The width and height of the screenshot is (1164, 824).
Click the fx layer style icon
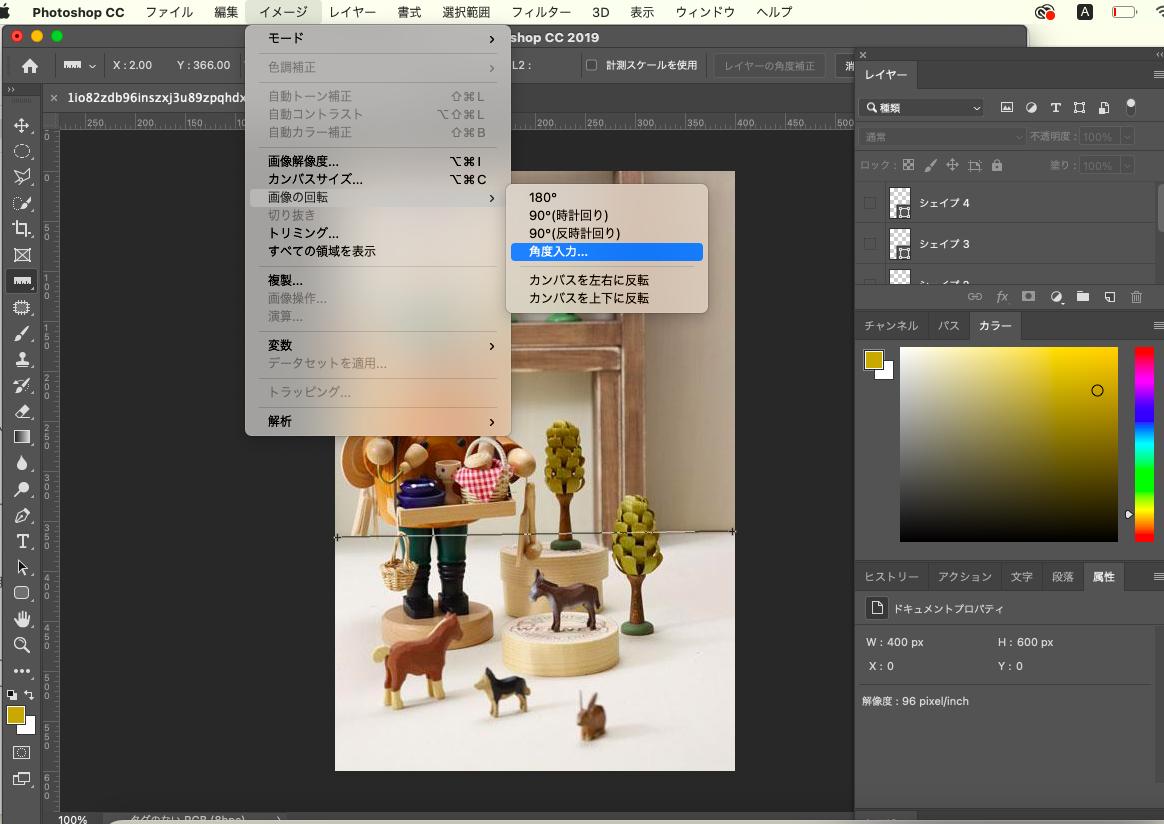point(1001,297)
